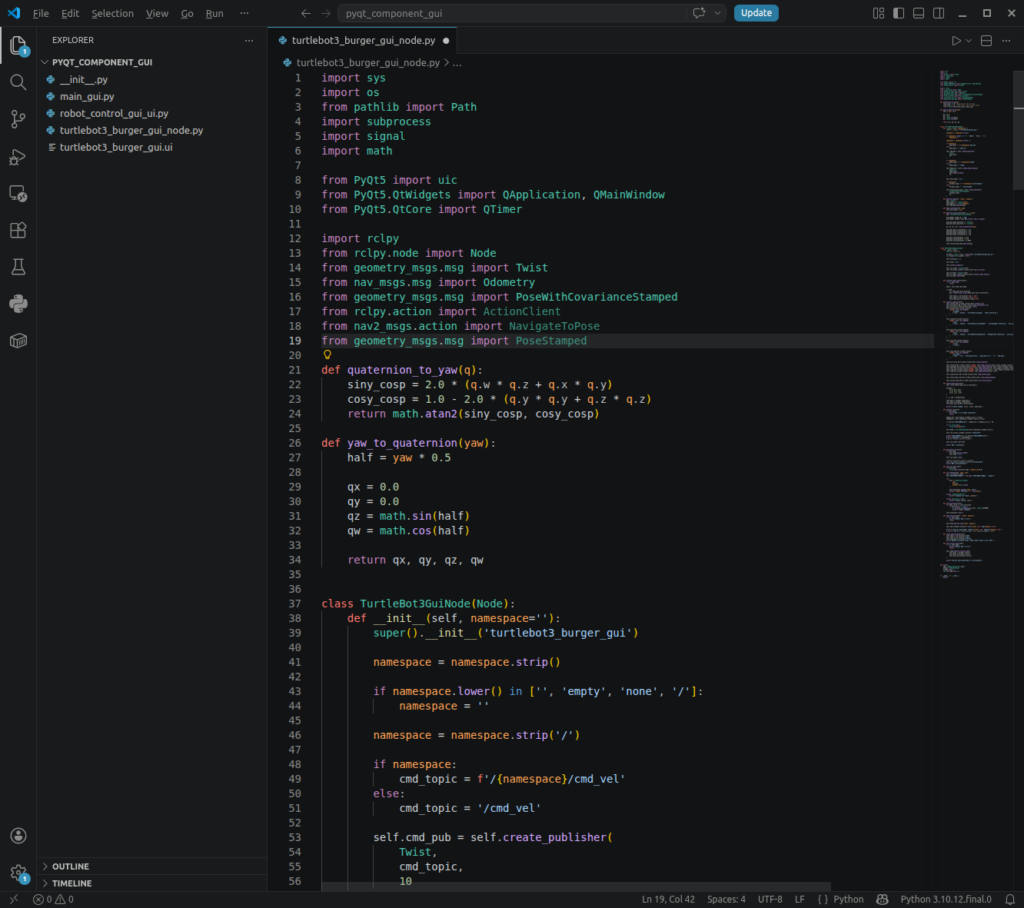This screenshot has width=1024, height=908.
Task: Click the minimap code overview
Action: pos(976,323)
